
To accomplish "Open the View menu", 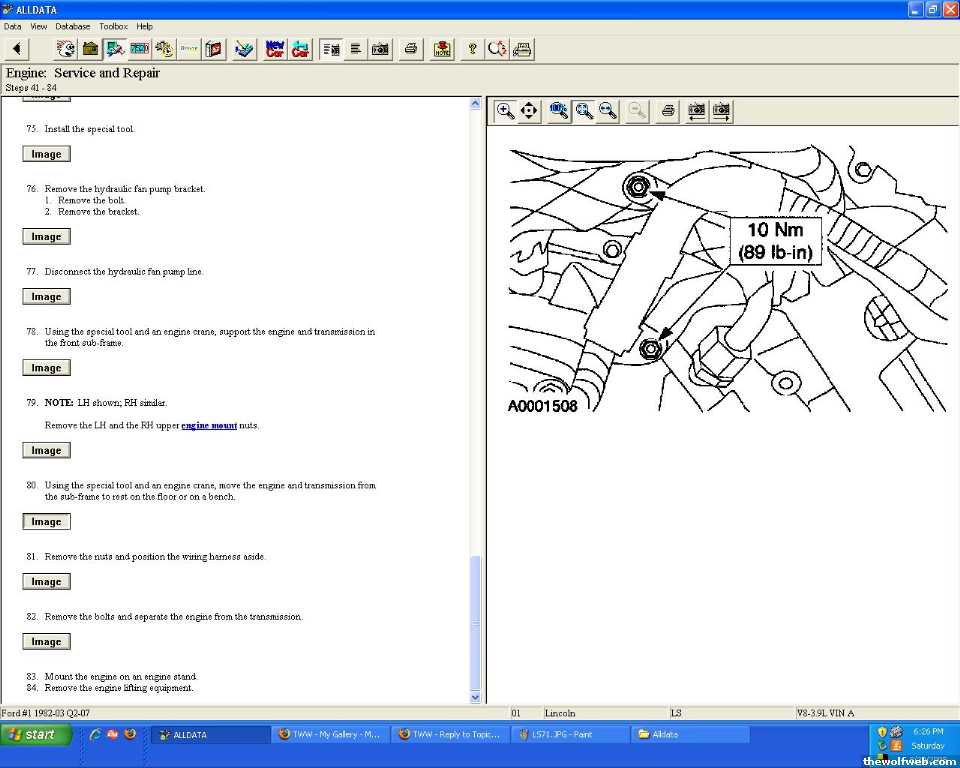I will pos(39,26).
